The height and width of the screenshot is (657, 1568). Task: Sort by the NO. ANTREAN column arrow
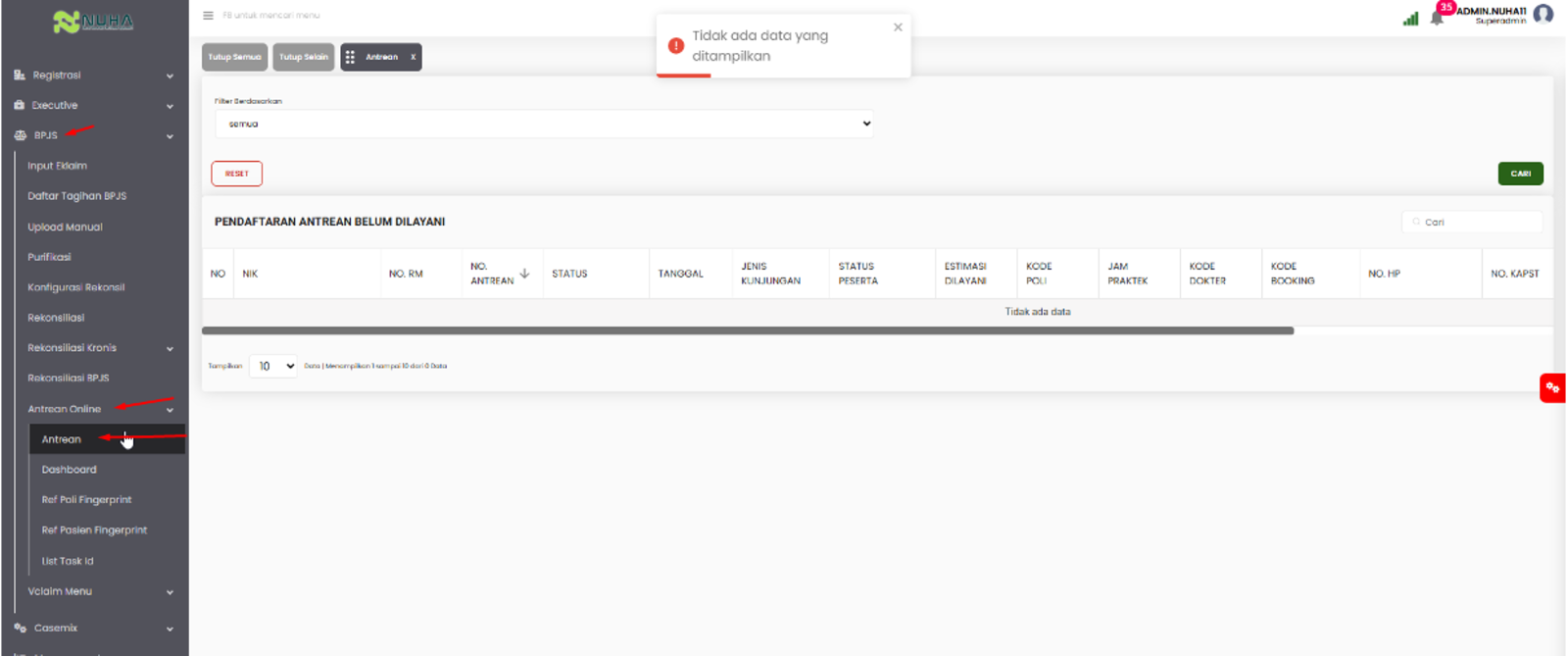click(524, 274)
